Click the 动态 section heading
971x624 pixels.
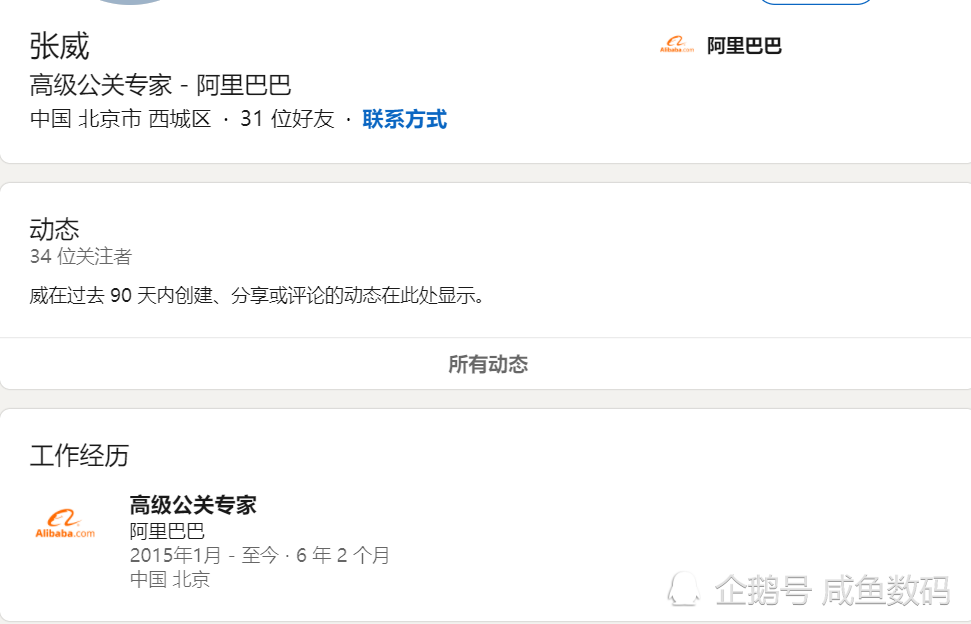[54, 229]
